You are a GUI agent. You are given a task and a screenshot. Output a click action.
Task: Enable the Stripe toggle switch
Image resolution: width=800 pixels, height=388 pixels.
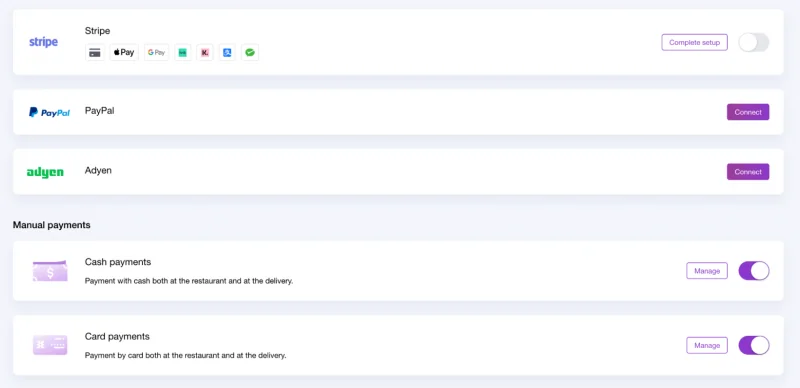coord(754,42)
